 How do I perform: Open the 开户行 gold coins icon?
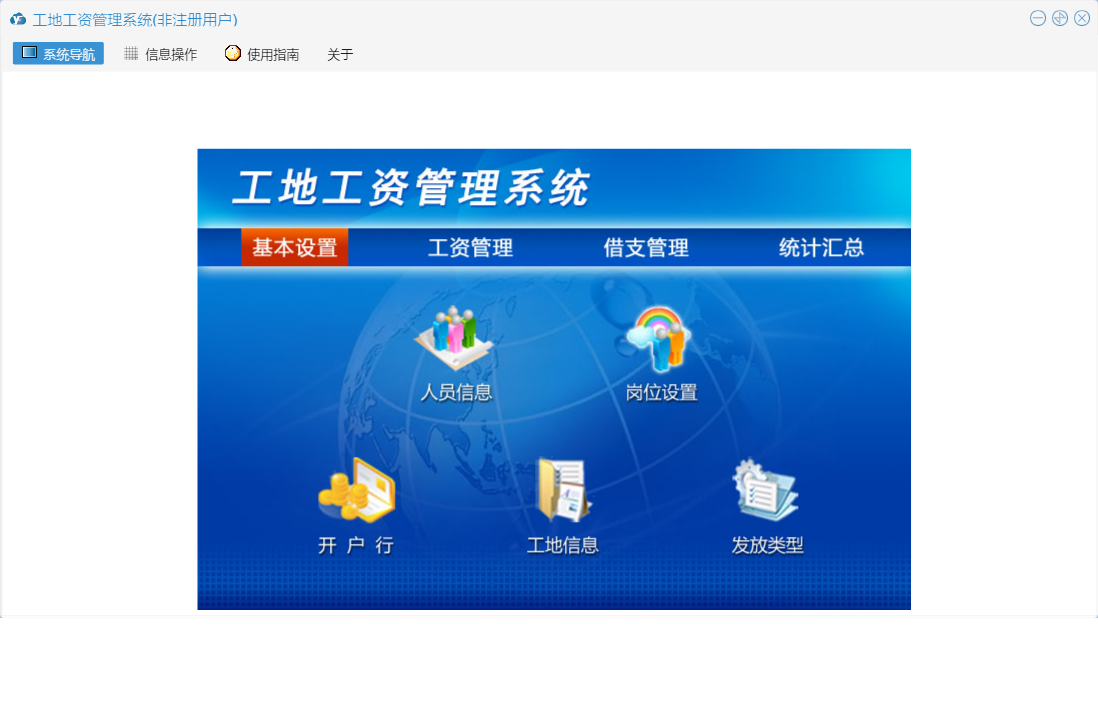tap(356, 490)
